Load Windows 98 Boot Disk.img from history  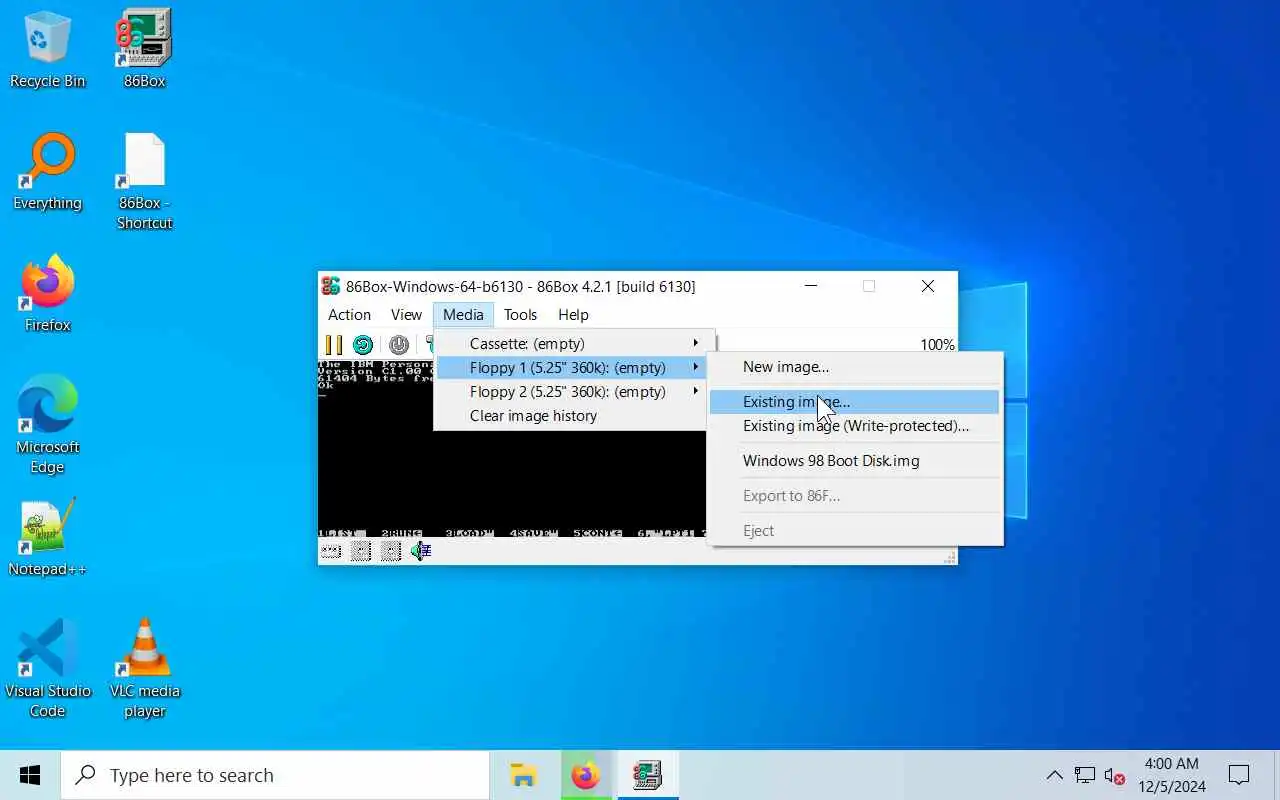click(854, 461)
